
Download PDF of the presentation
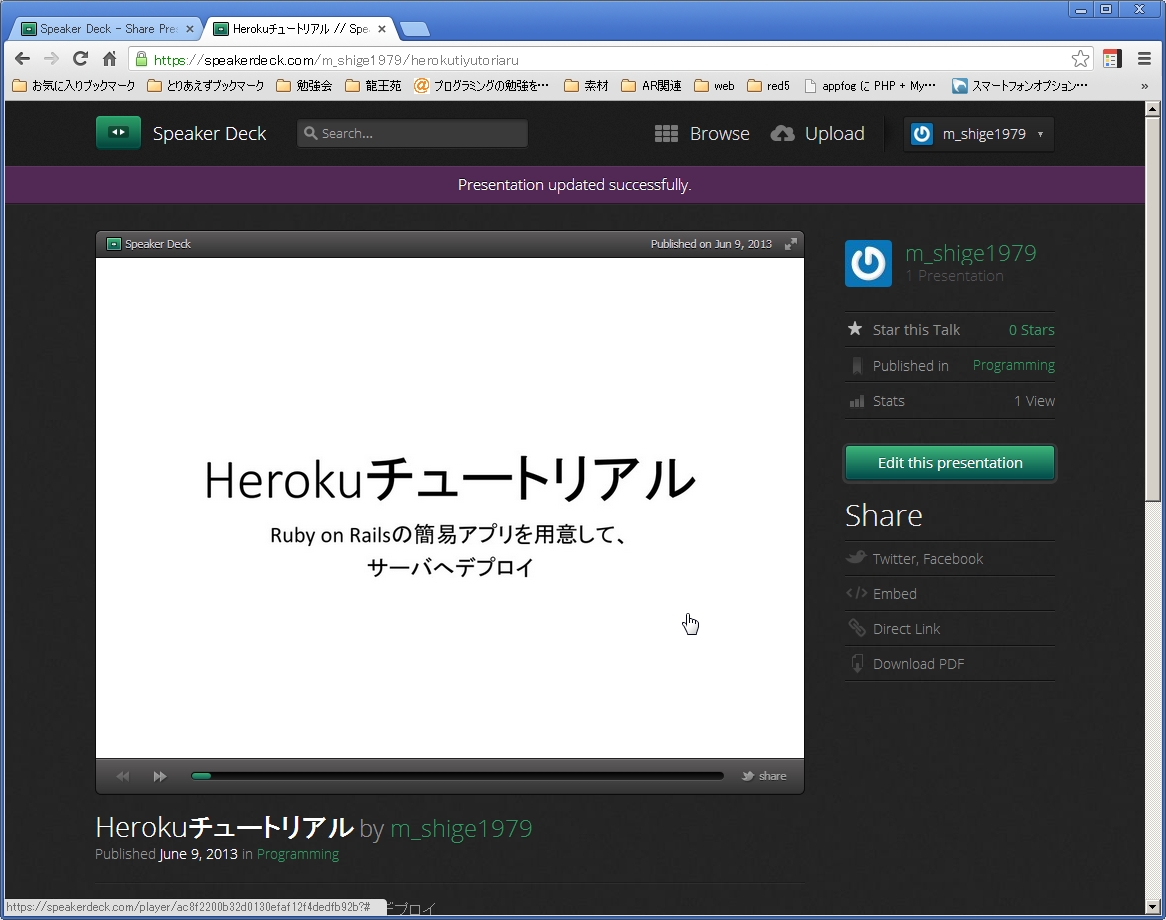coord(918,664)
